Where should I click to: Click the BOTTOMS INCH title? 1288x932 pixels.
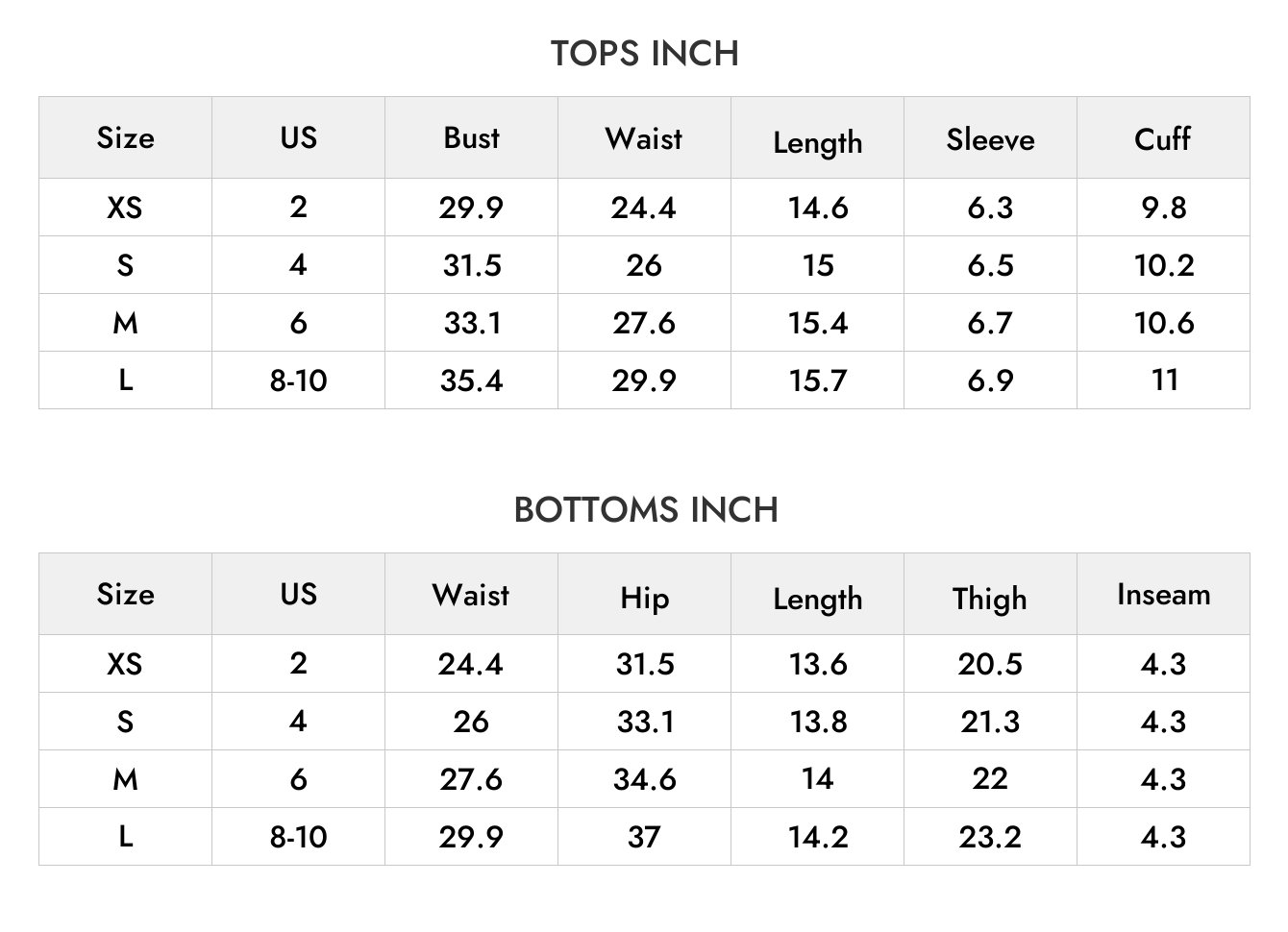click(x=645, y=510)
